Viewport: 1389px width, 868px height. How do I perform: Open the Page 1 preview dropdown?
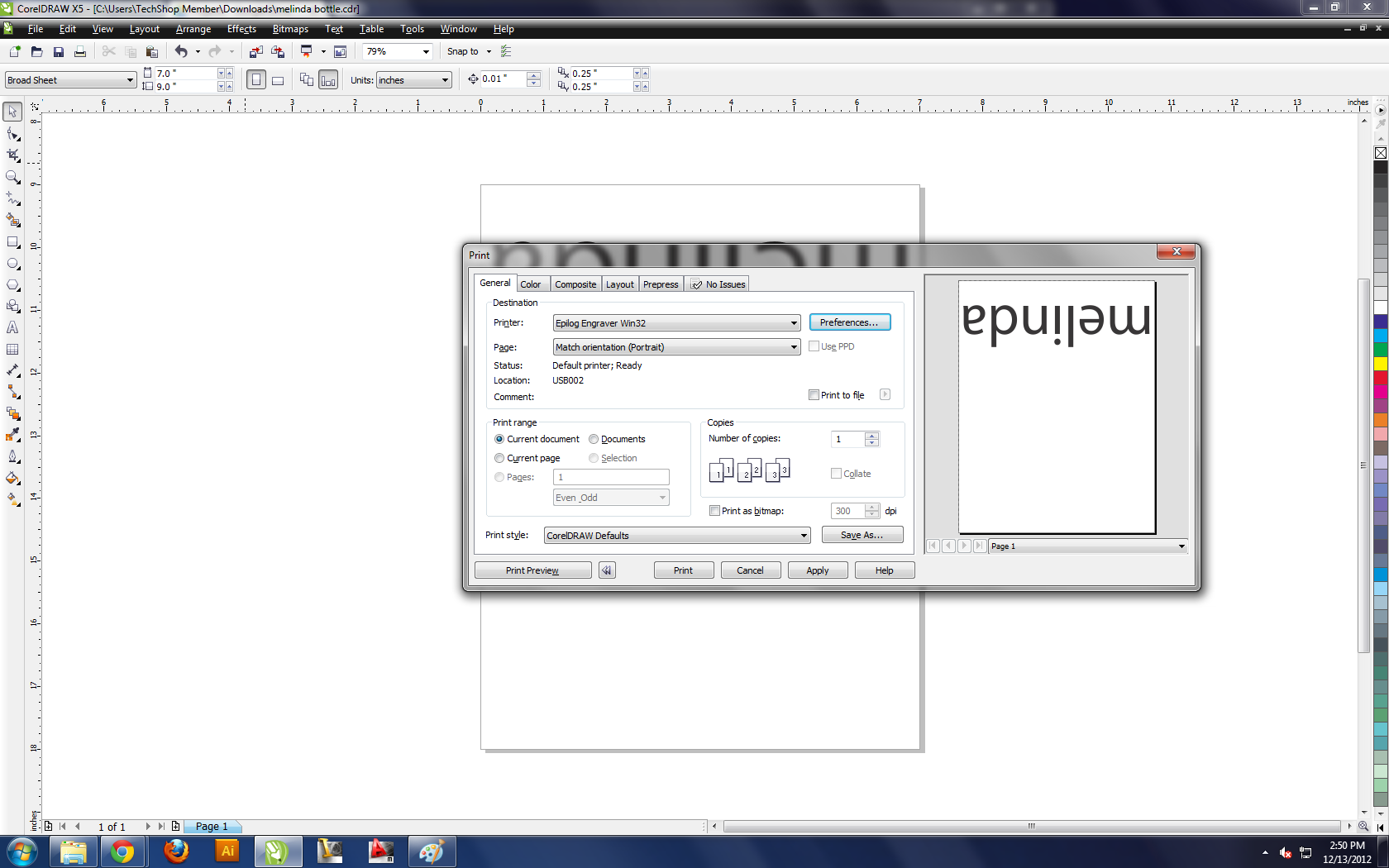[1088, 546]
